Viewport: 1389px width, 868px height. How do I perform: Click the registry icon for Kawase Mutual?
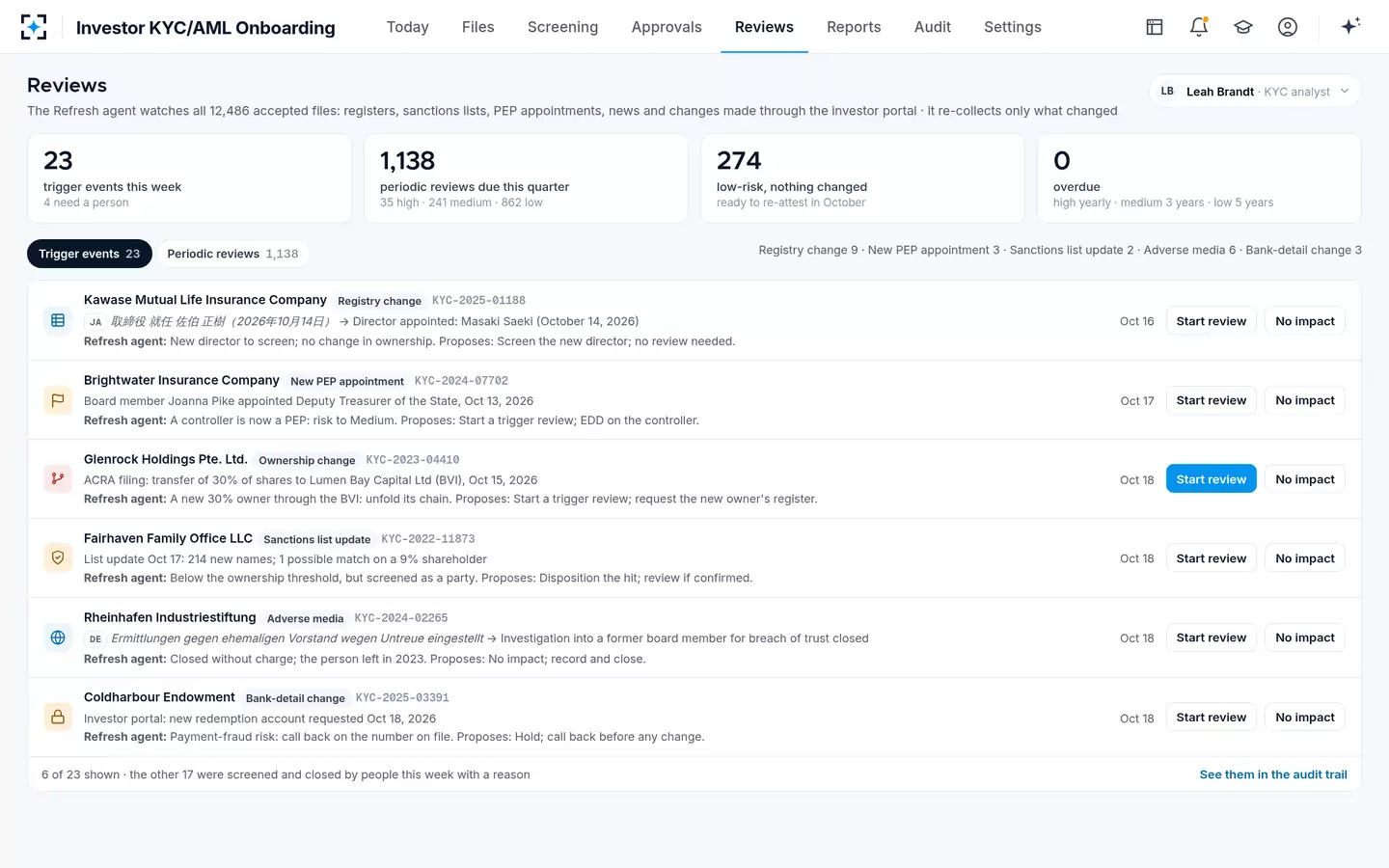point(58,320)
